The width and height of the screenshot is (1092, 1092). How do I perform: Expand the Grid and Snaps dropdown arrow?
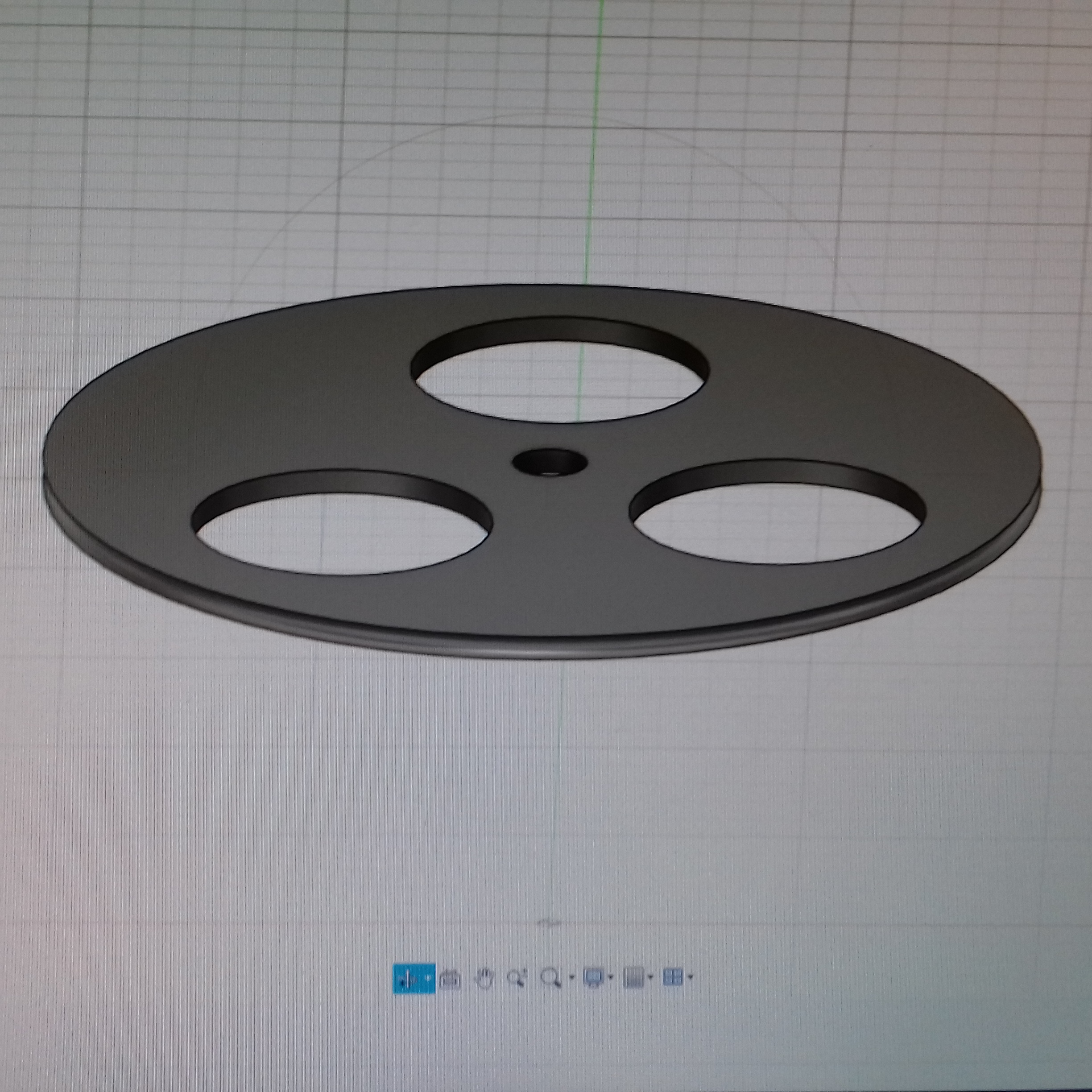tap(651, 977)
